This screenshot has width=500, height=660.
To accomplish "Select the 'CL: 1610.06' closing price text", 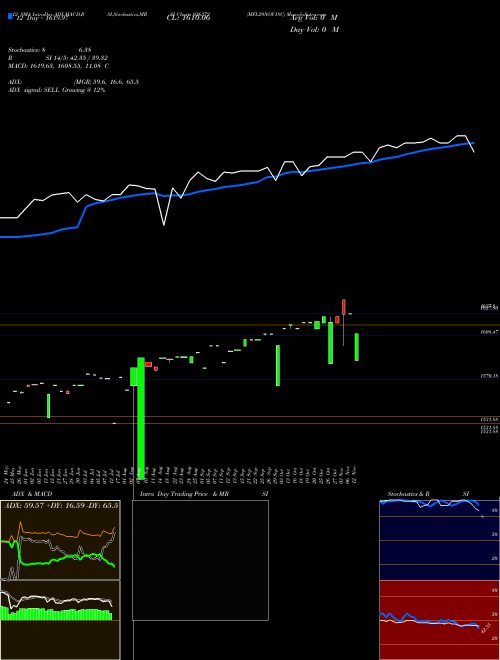I will [x=188, y=18].
